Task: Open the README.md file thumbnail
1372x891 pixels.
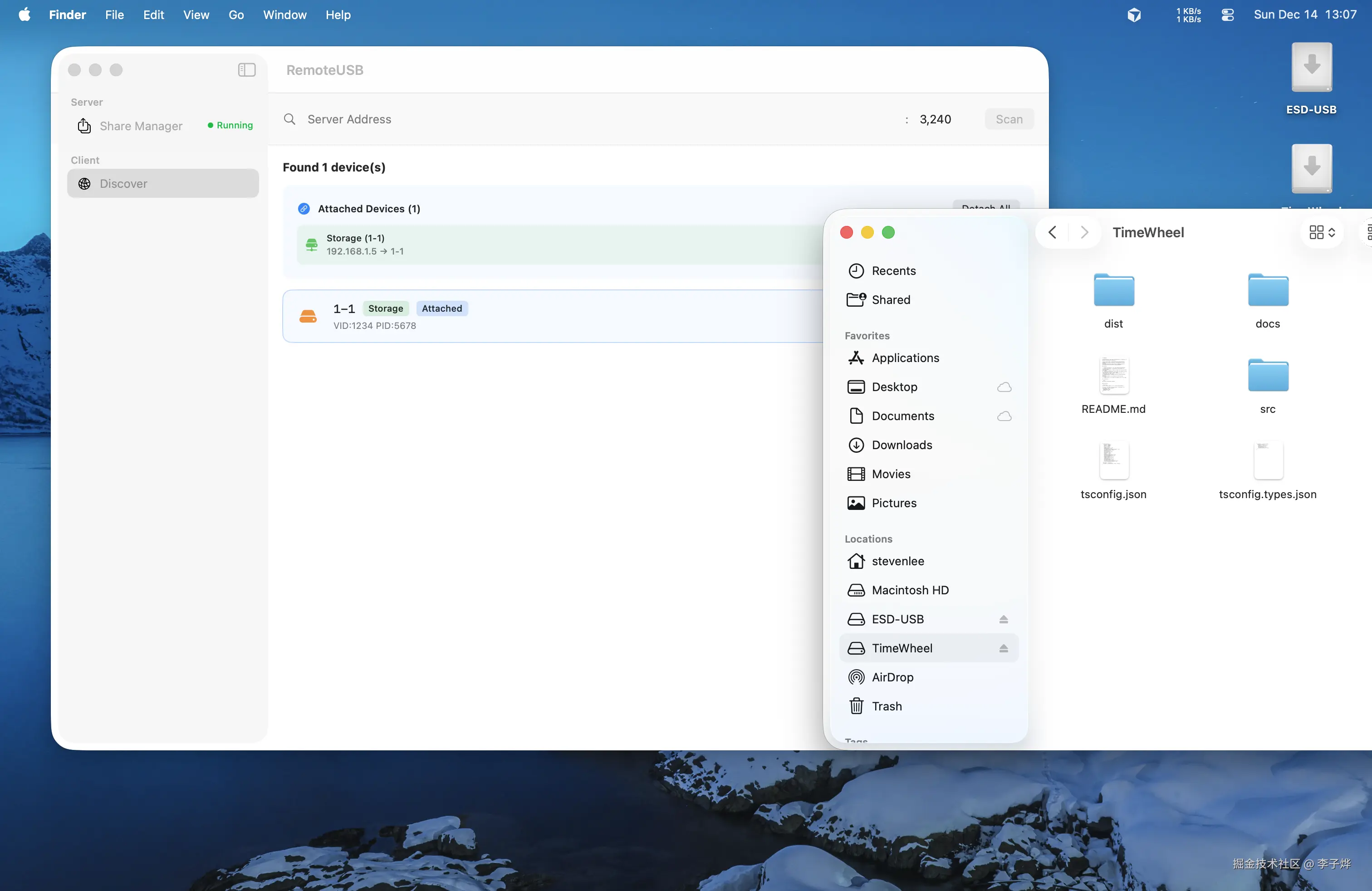Action: click(1113, 375)
